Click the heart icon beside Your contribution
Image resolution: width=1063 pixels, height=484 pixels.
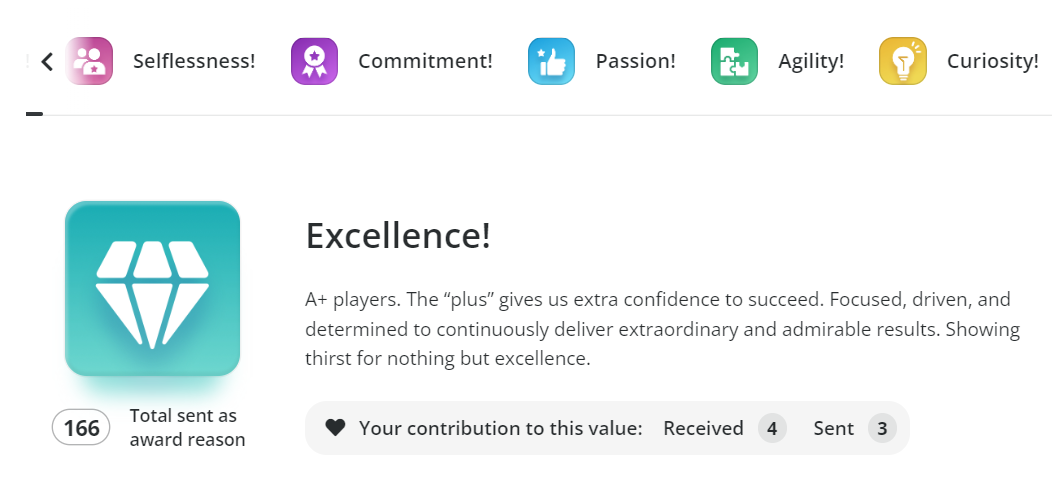click(335, 428)
